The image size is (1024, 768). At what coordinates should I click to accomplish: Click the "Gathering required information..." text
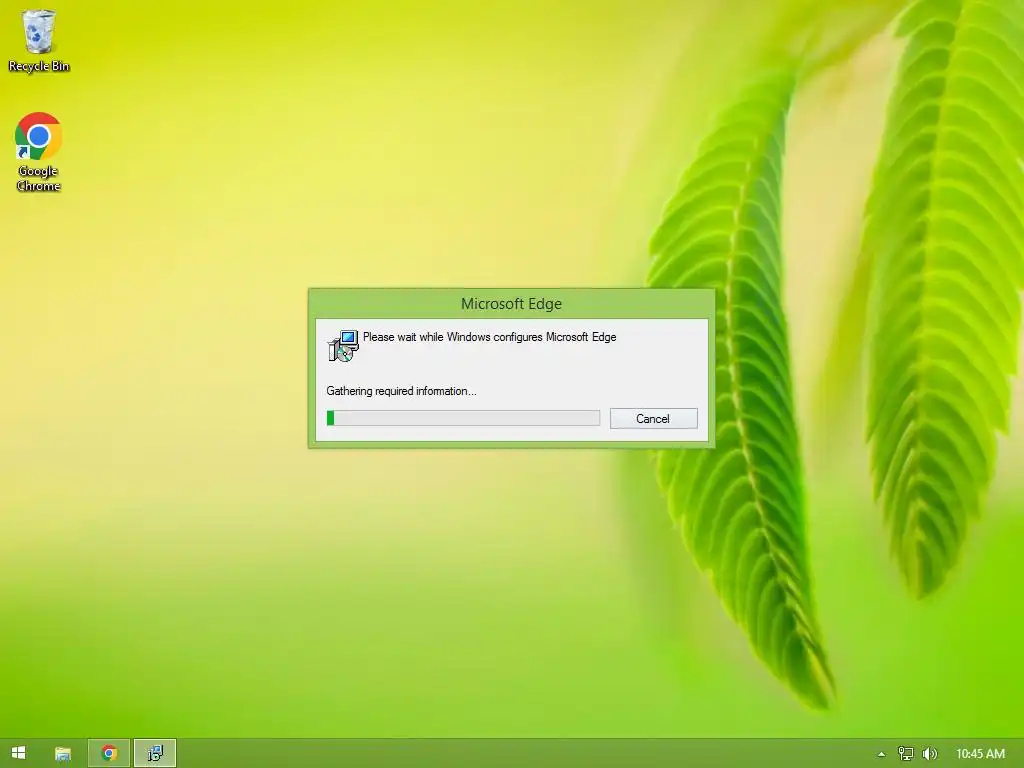(x=401, y=391)
